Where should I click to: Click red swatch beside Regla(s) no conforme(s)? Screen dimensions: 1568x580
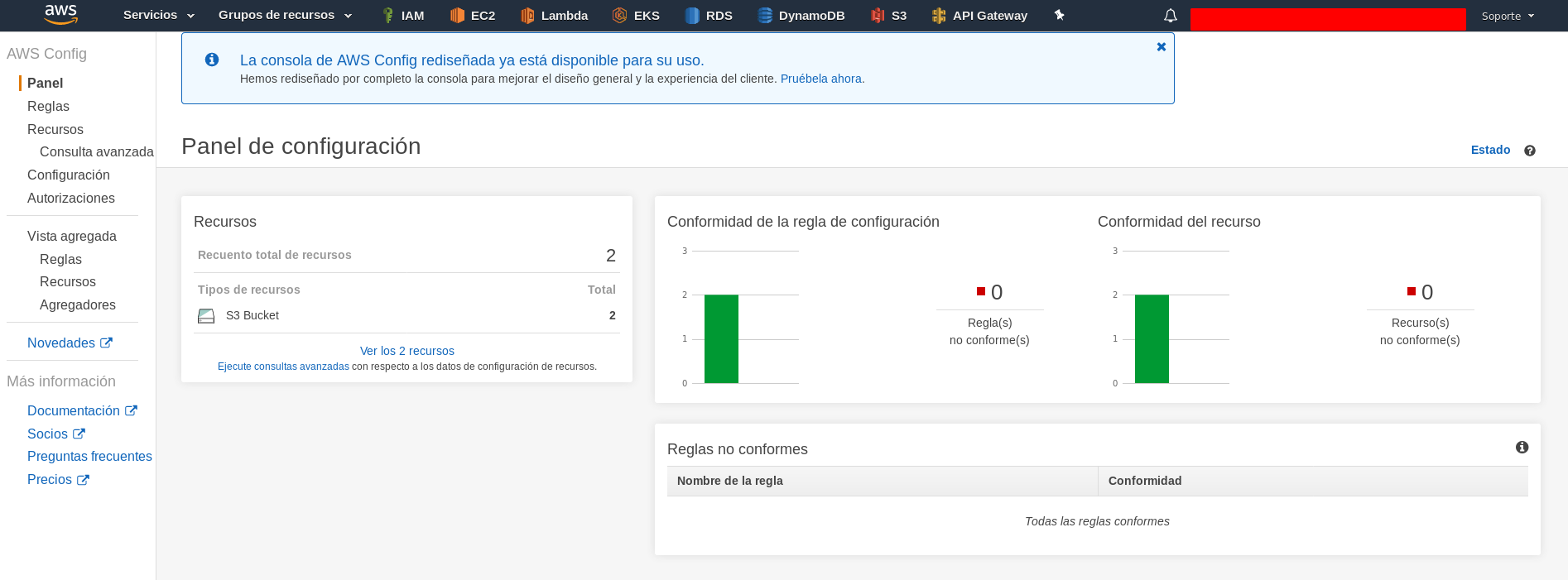(981, 291)
